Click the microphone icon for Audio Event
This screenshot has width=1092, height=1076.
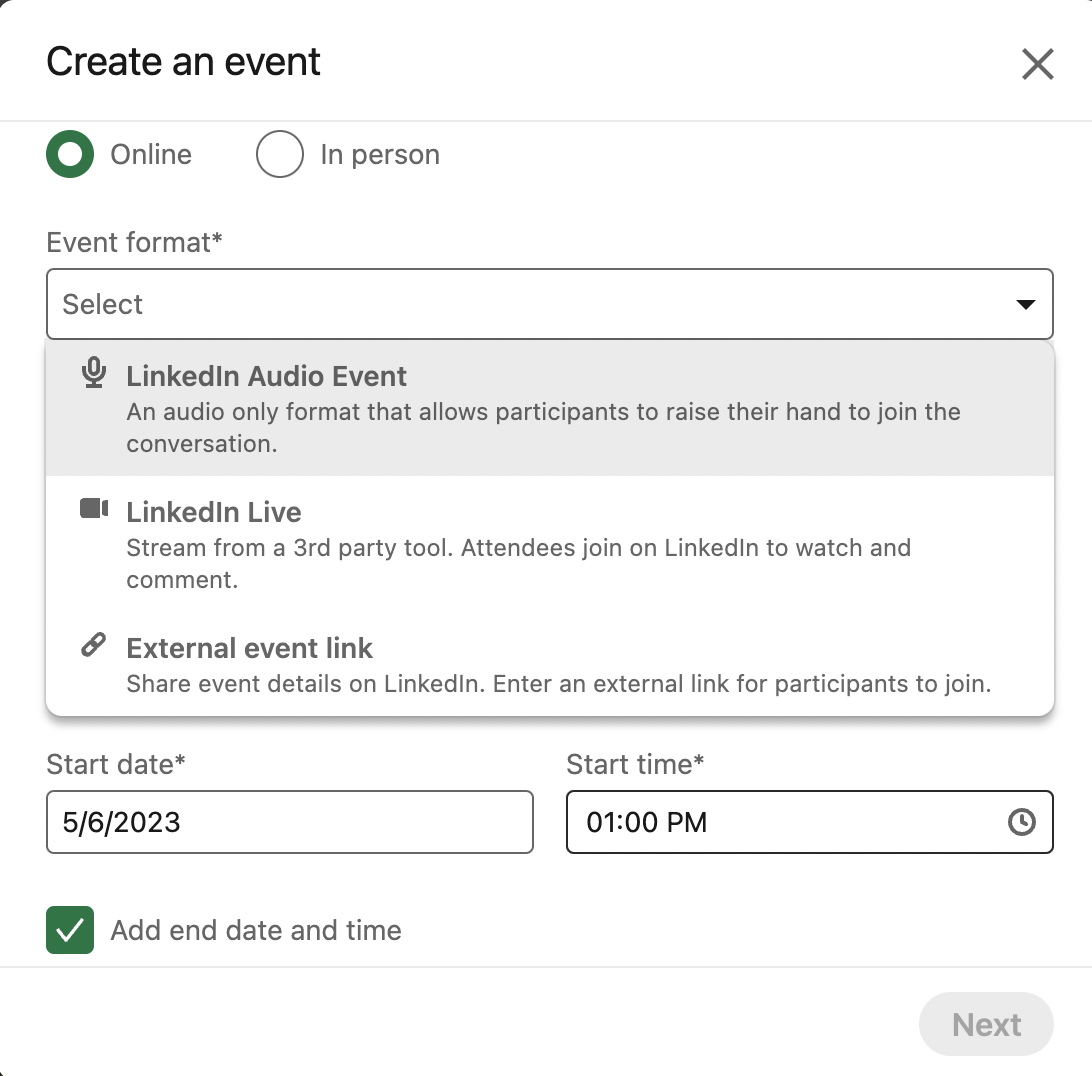[x=94, y=373]
